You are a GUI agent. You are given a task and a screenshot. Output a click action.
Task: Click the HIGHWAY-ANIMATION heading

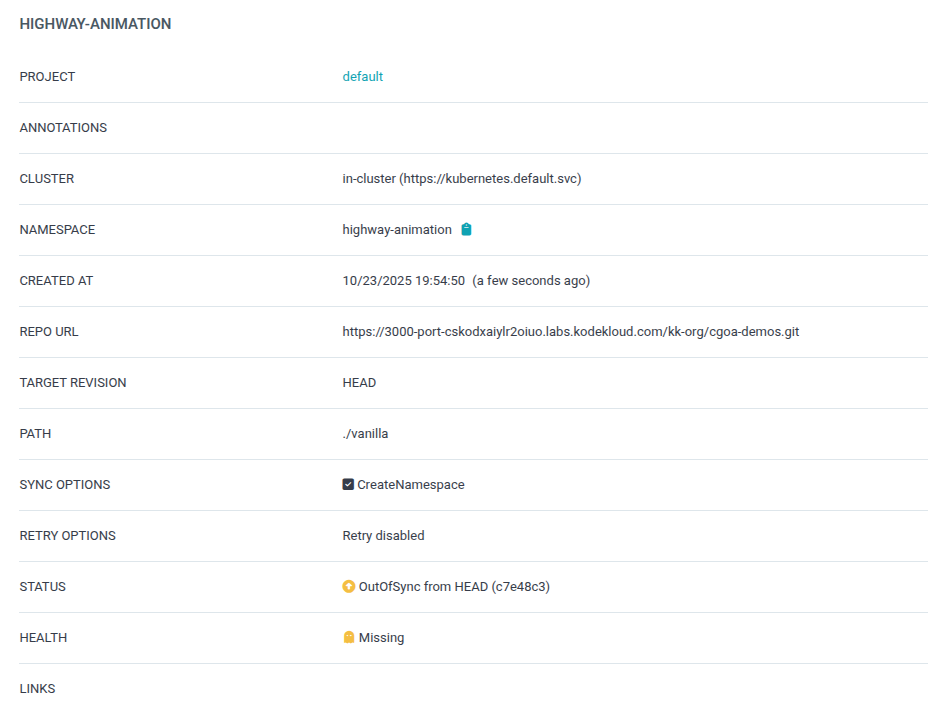coord(95,24)
